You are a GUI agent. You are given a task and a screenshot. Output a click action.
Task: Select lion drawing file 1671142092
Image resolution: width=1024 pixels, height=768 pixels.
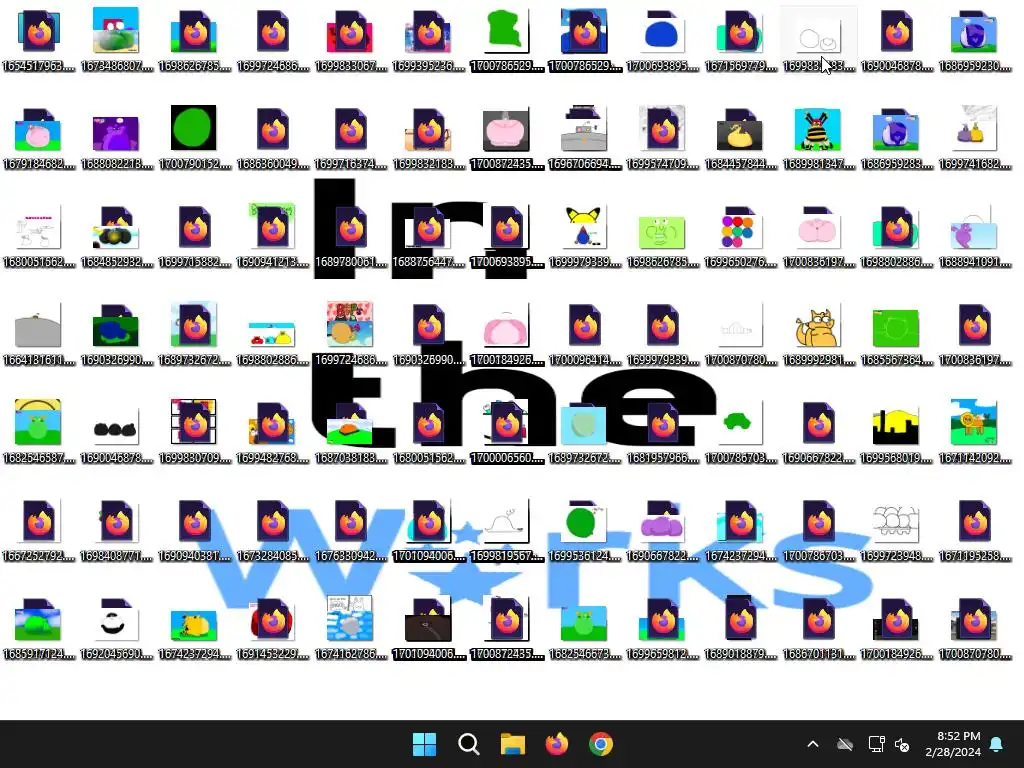(975, 432)
